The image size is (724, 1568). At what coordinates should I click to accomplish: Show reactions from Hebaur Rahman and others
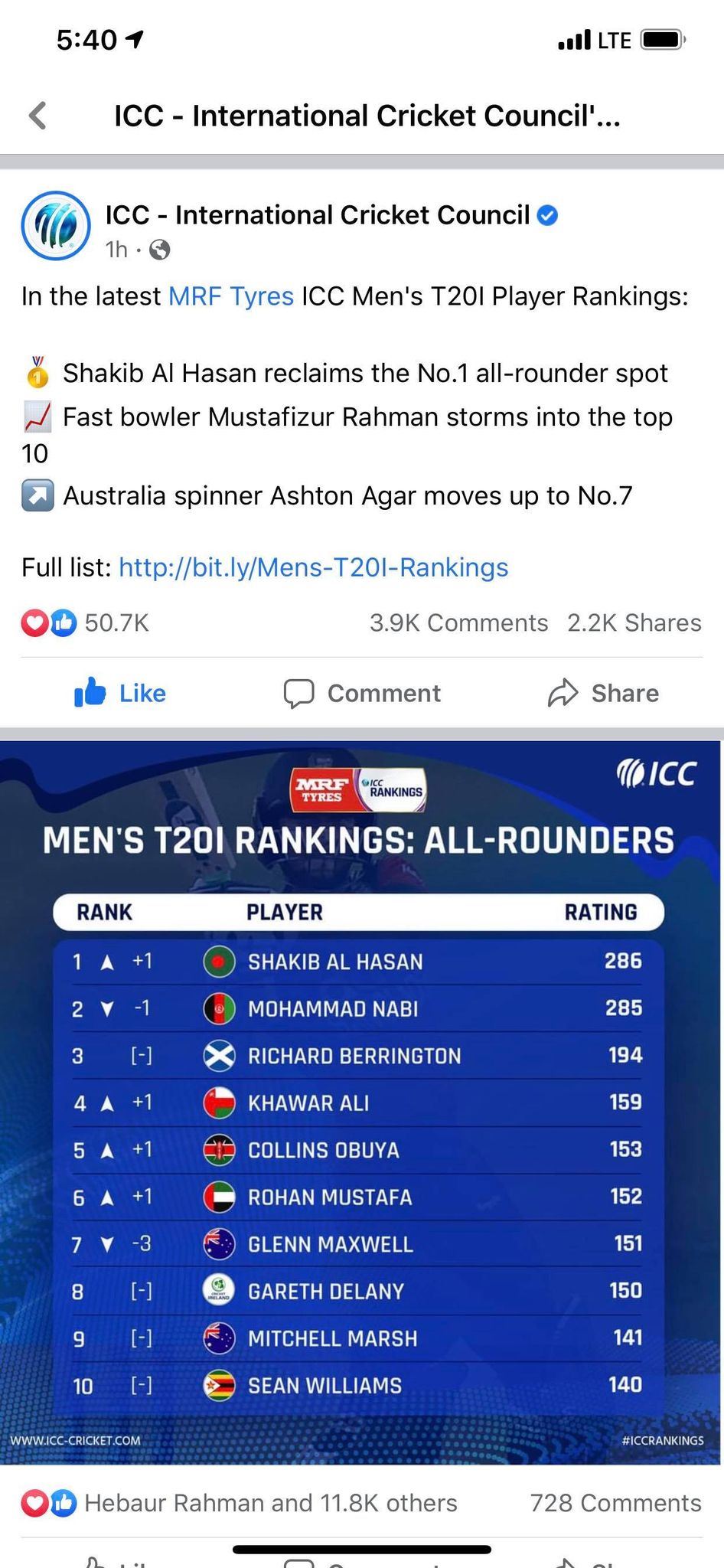270,1503
